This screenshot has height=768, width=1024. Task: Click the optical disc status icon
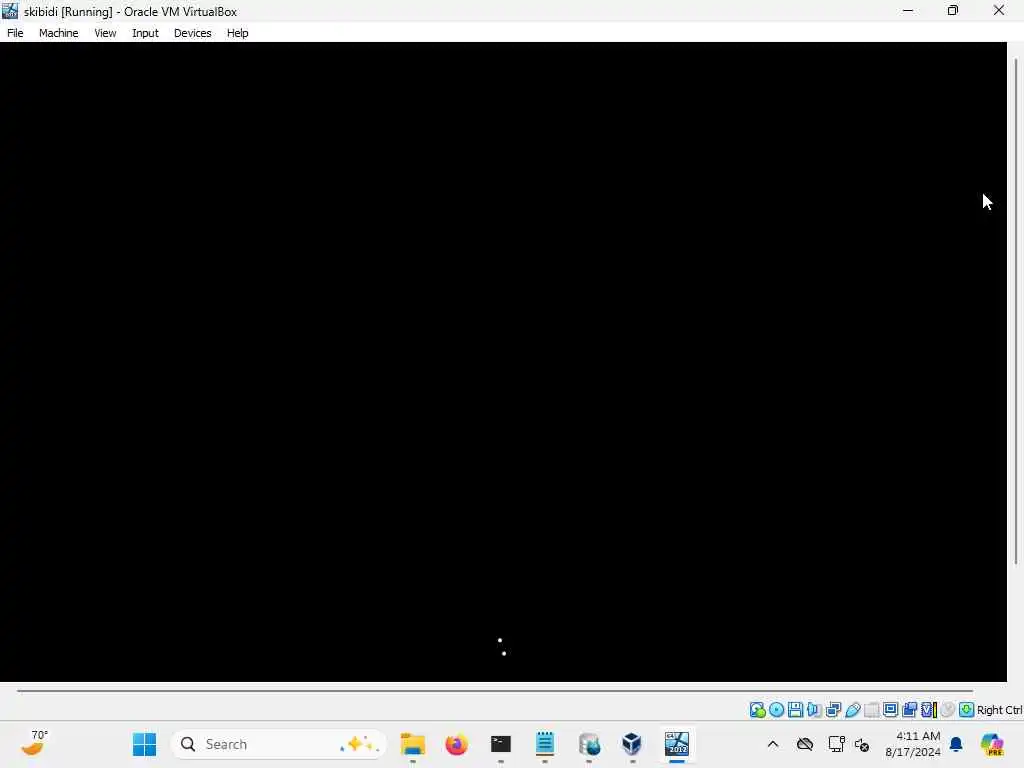click(776, 710)
